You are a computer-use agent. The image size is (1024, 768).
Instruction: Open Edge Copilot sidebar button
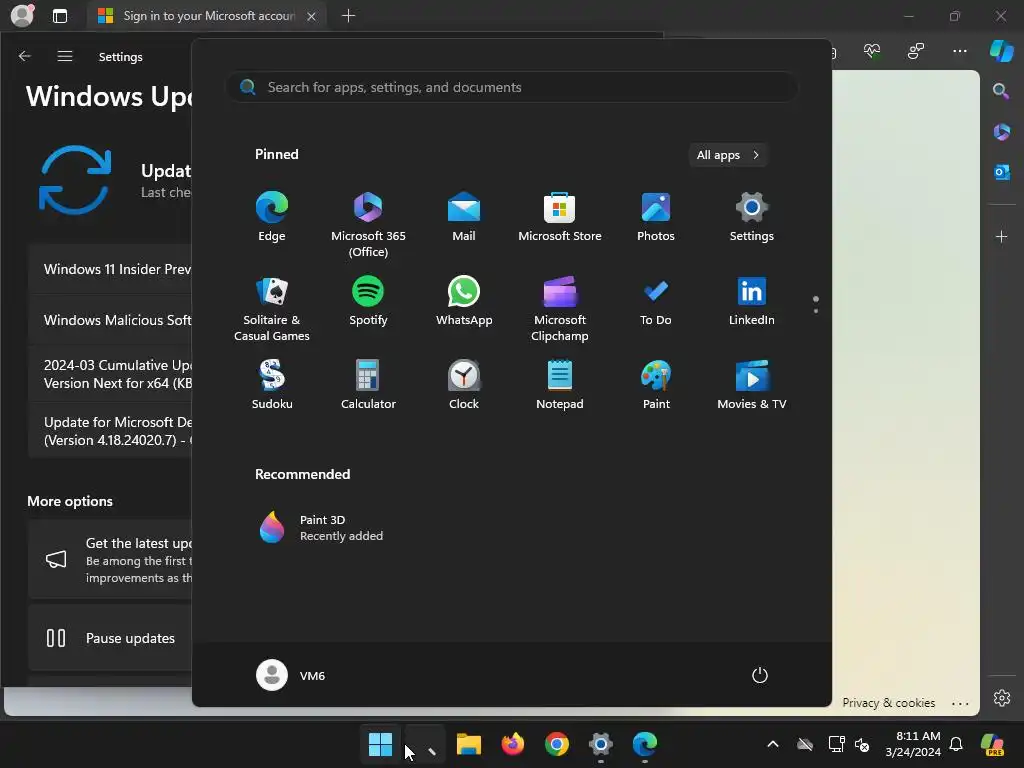pos(1001,51)
